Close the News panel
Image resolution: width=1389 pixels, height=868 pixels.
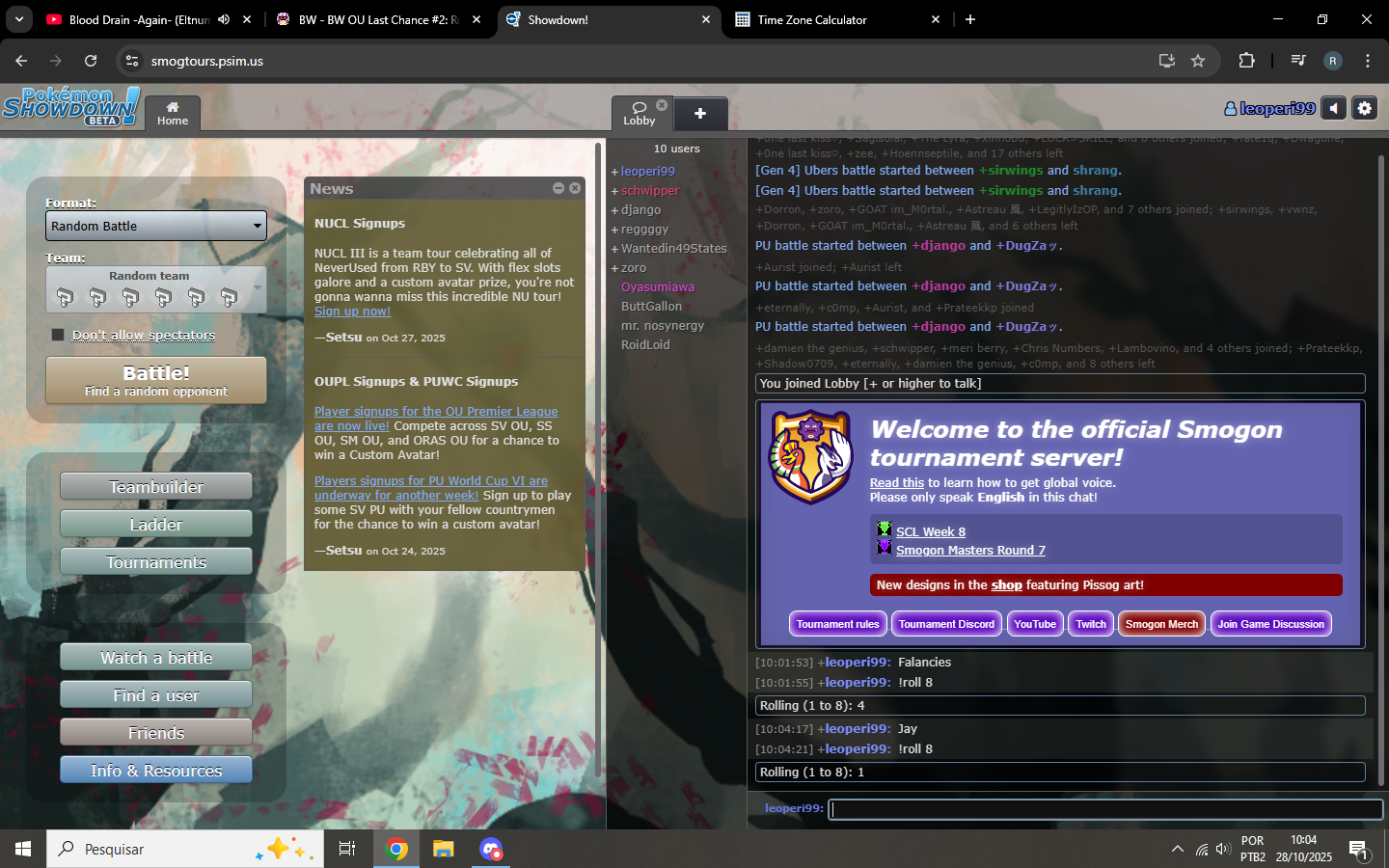(x=575, y=188)
